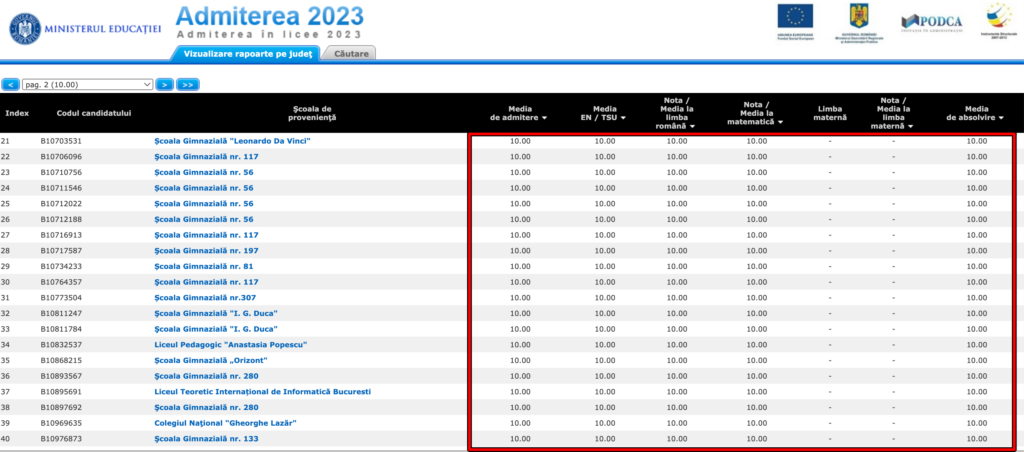The height and width of the screenshot is (452, 1024).
Task: Click the European Union flag logo
Action: [x=795, y=18]
